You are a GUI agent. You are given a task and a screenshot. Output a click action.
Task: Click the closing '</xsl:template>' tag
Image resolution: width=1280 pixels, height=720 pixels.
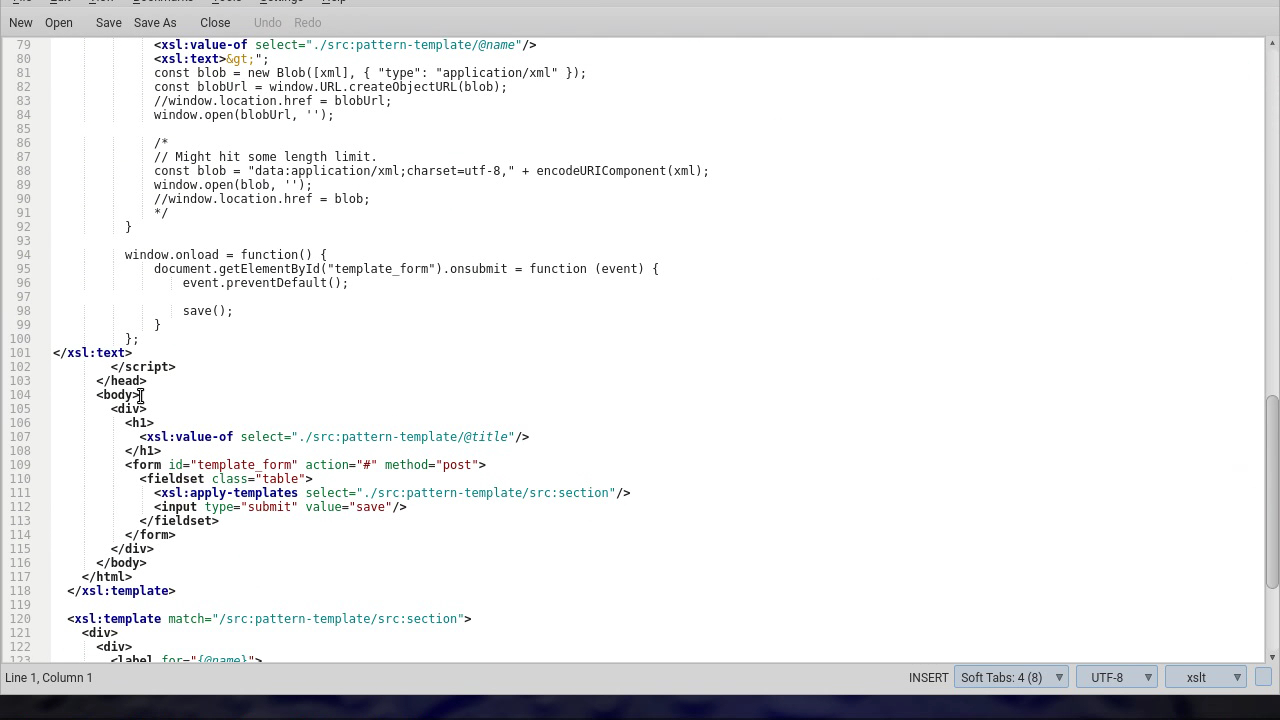point(121,591)
